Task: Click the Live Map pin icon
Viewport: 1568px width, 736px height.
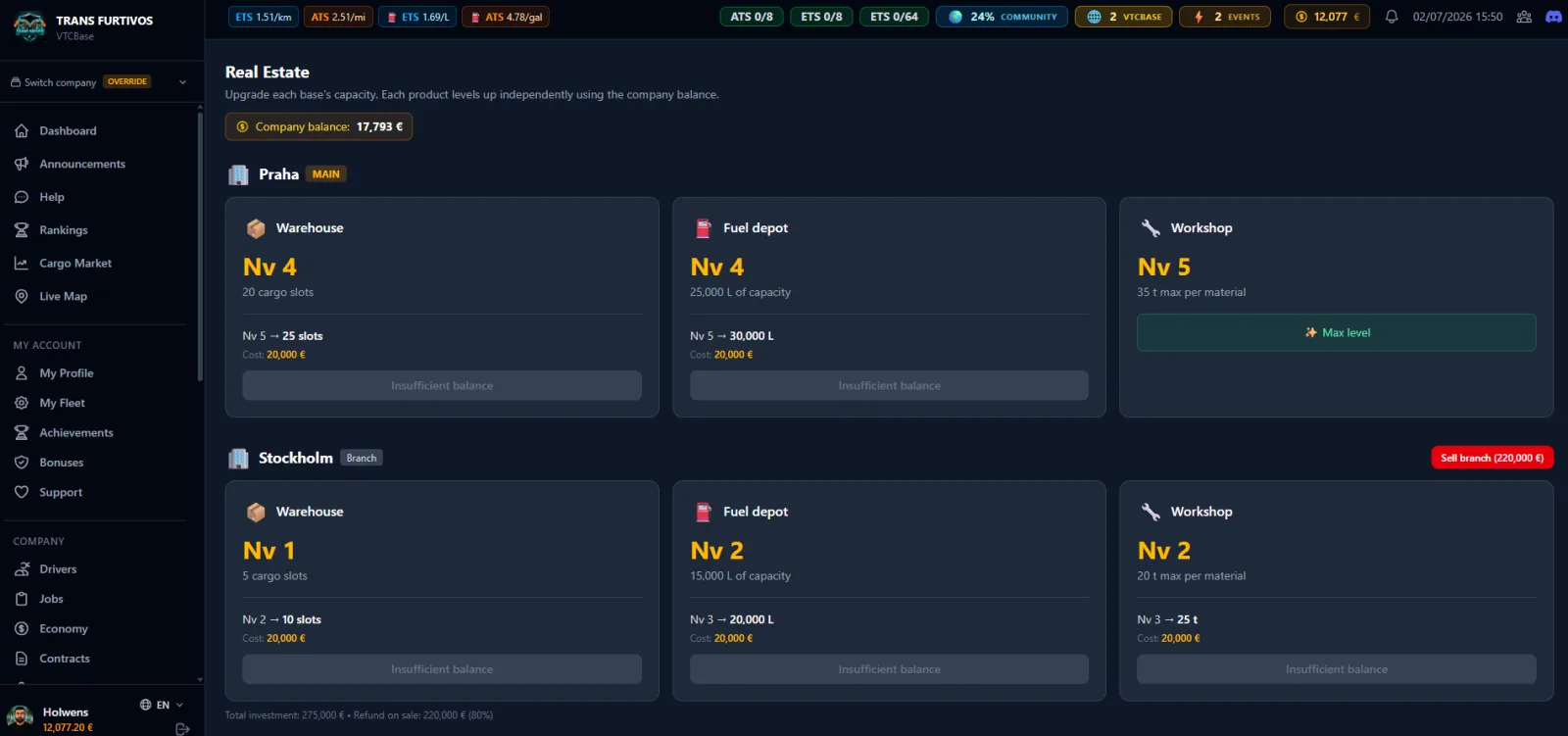Action: tap(22, 296)
